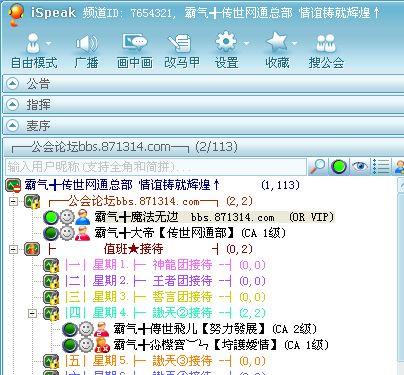The width and height of the screenshot is (404, 375).
Task: Collapse the 值班★接待 tree node
Action: pyautogui.click(x=13, y=249)
